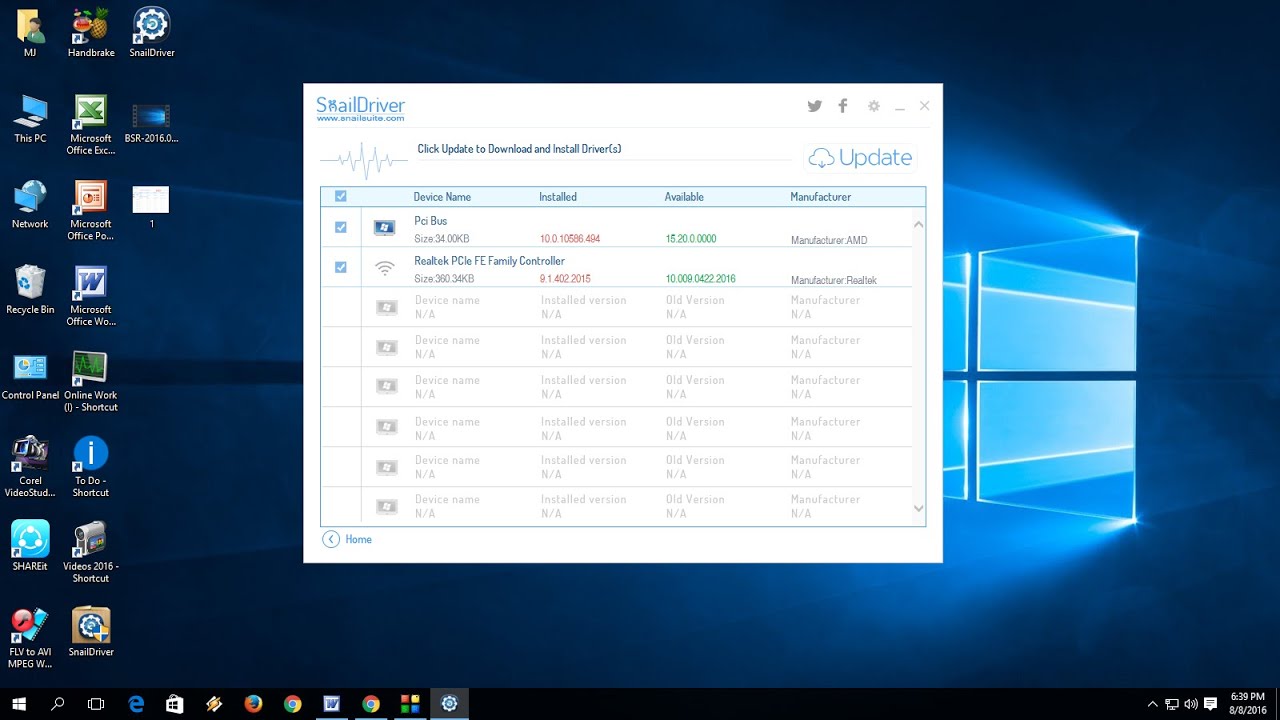Open SnailDriver Facebook page icon

pyautogui.click(x=843, y=106)
